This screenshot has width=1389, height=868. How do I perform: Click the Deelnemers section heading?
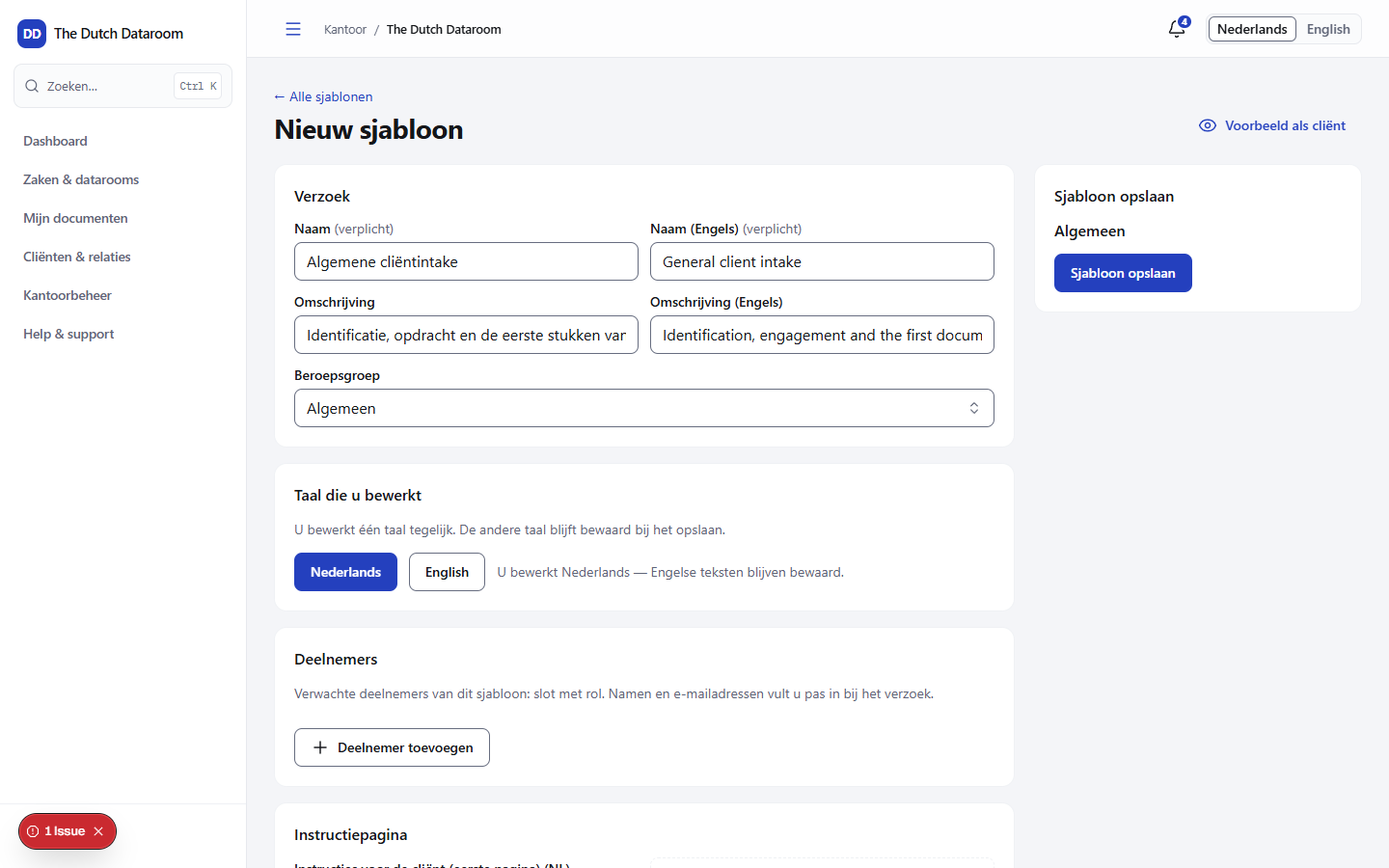coord(336,659)
